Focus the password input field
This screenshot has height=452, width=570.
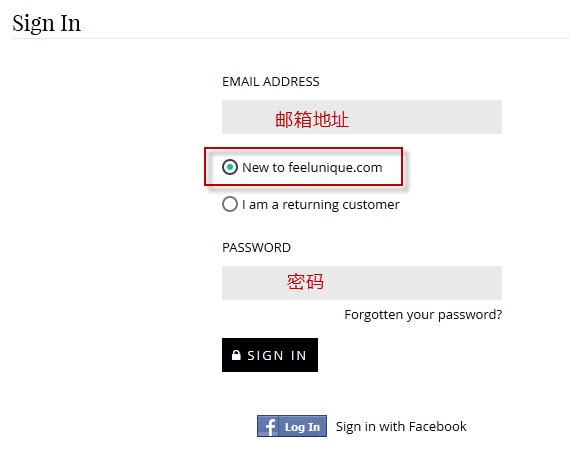[x=362, y=283]
